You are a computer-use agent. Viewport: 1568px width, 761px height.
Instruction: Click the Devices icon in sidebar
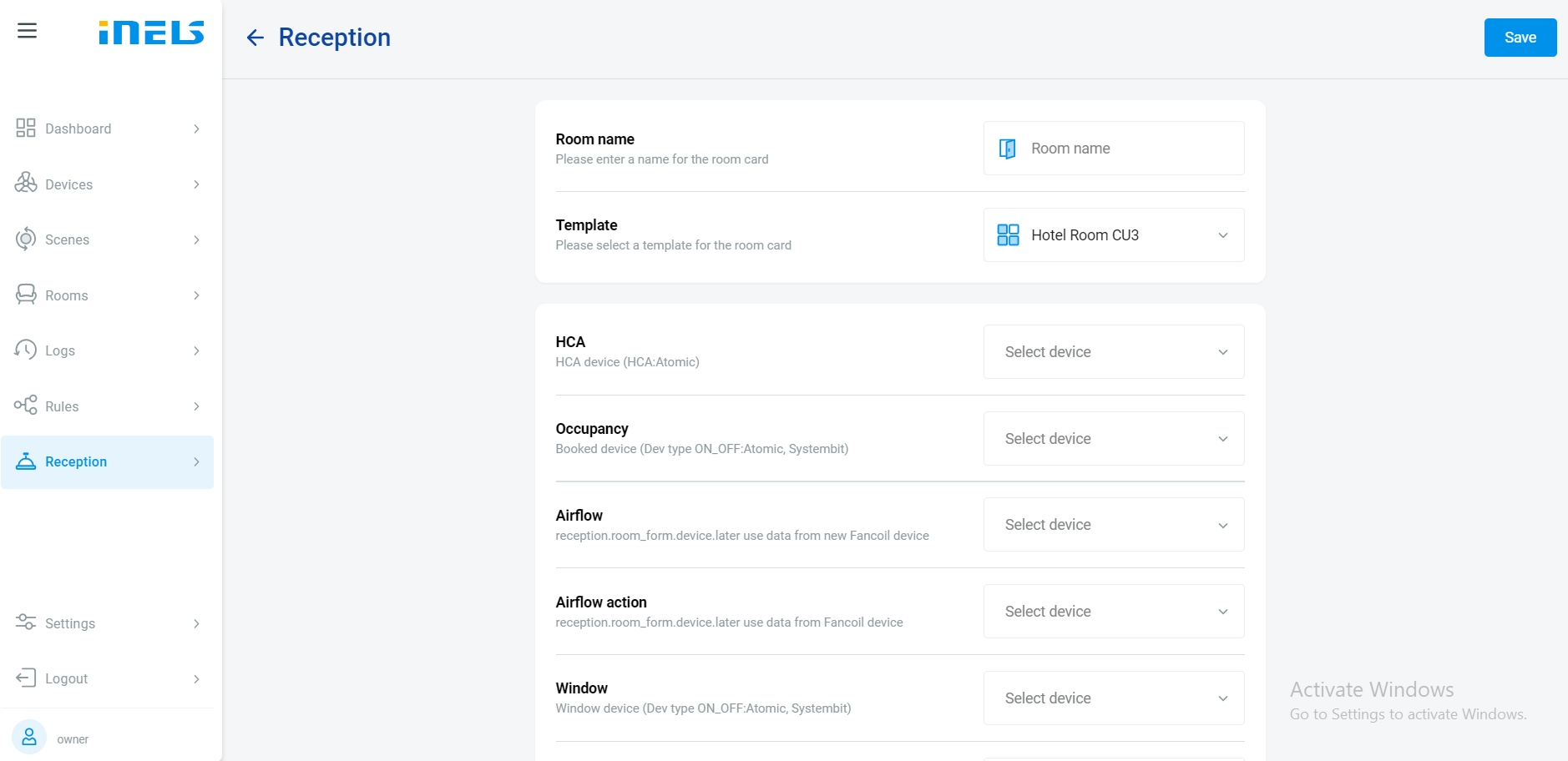tap(26, 183)
